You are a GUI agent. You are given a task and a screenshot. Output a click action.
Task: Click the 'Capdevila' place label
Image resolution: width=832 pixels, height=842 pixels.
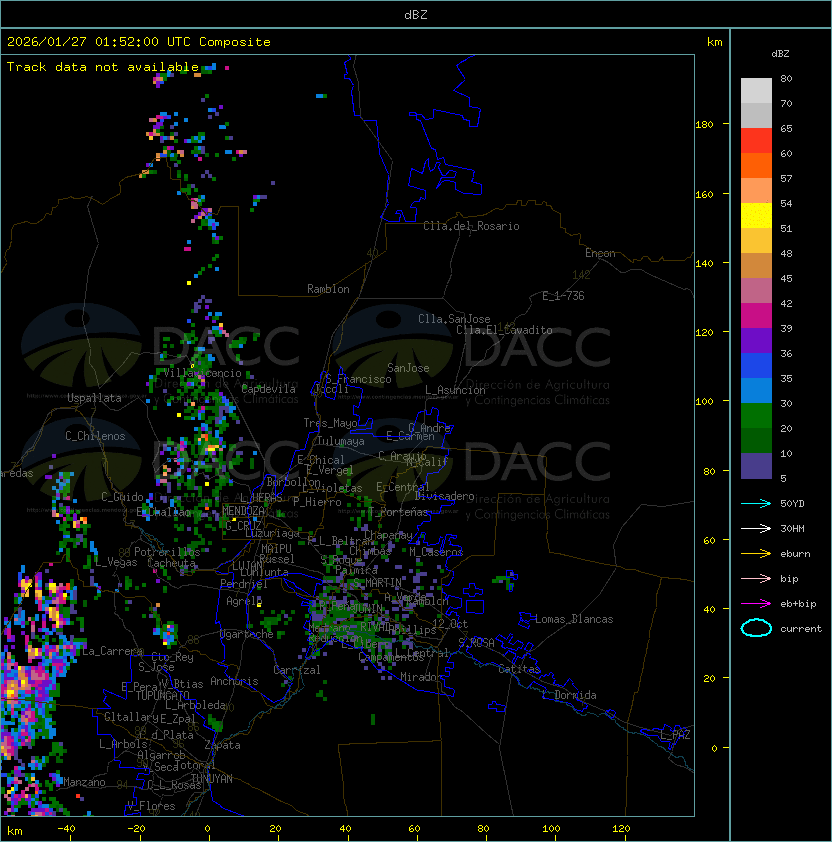pos(269,389)
